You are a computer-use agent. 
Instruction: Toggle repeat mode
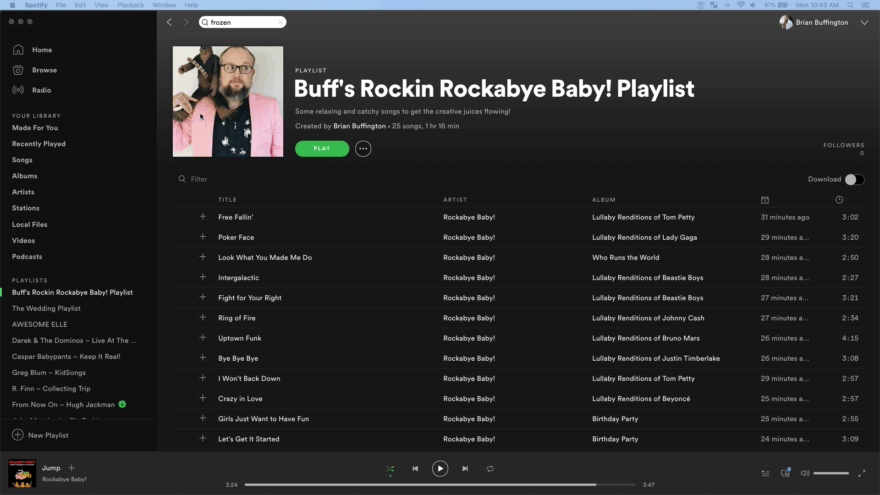click(490, 469)
